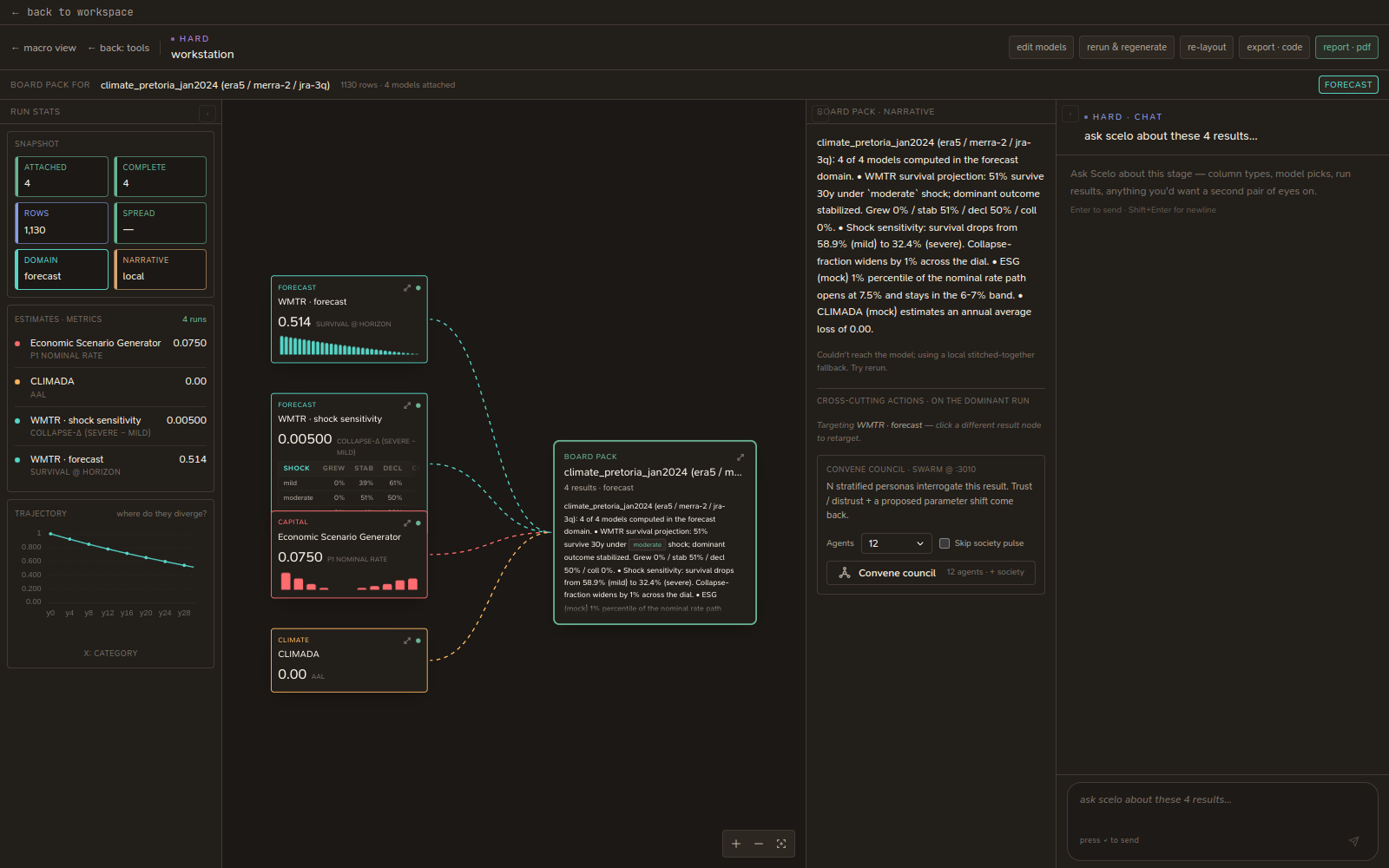This screenshot has width=1389, height=868.
Task: Collapse the Hard Chat panel
Action: (1070, 114)
